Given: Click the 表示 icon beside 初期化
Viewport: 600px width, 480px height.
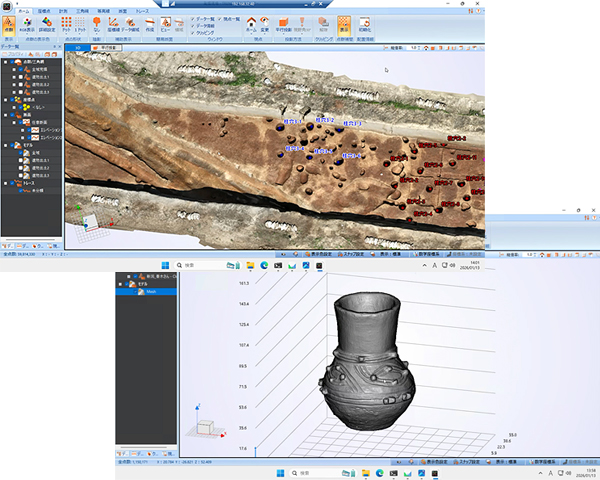Looking at the screenshot, I should pyautogui.click(x=345, y=22).
